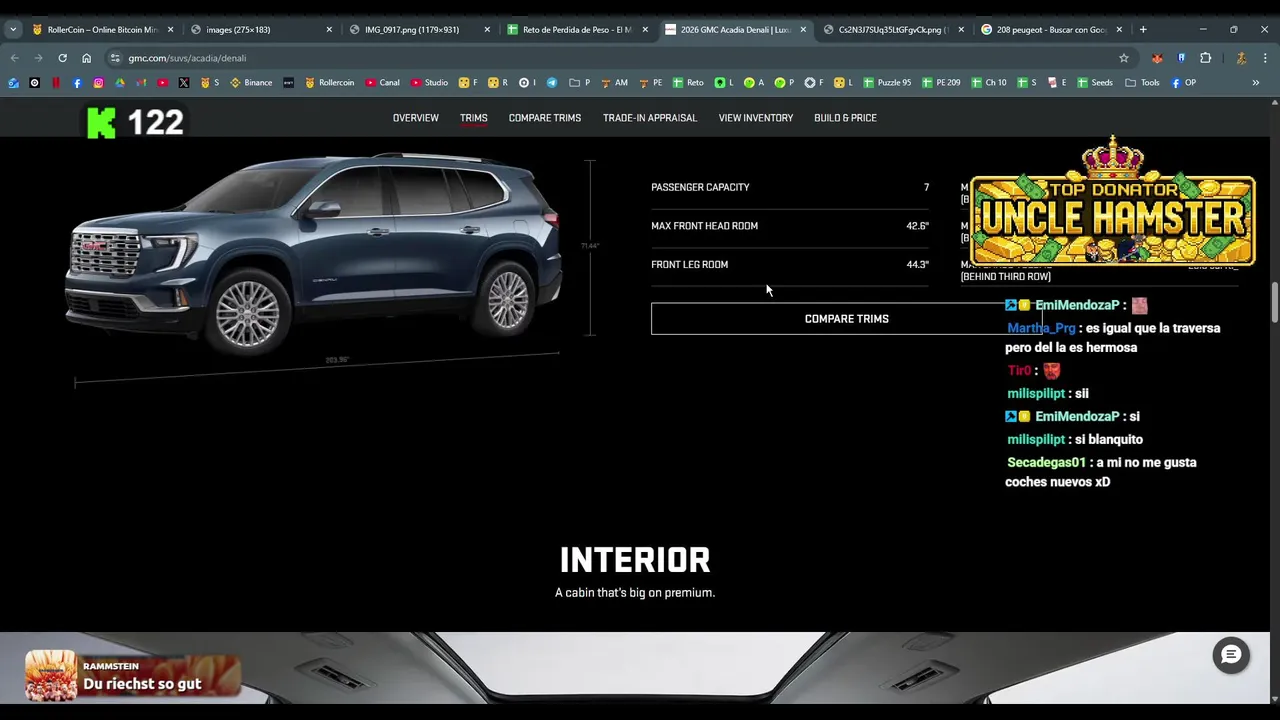Open View Inventory navigation link
The image size is (1280, 720).
point(755,118)
